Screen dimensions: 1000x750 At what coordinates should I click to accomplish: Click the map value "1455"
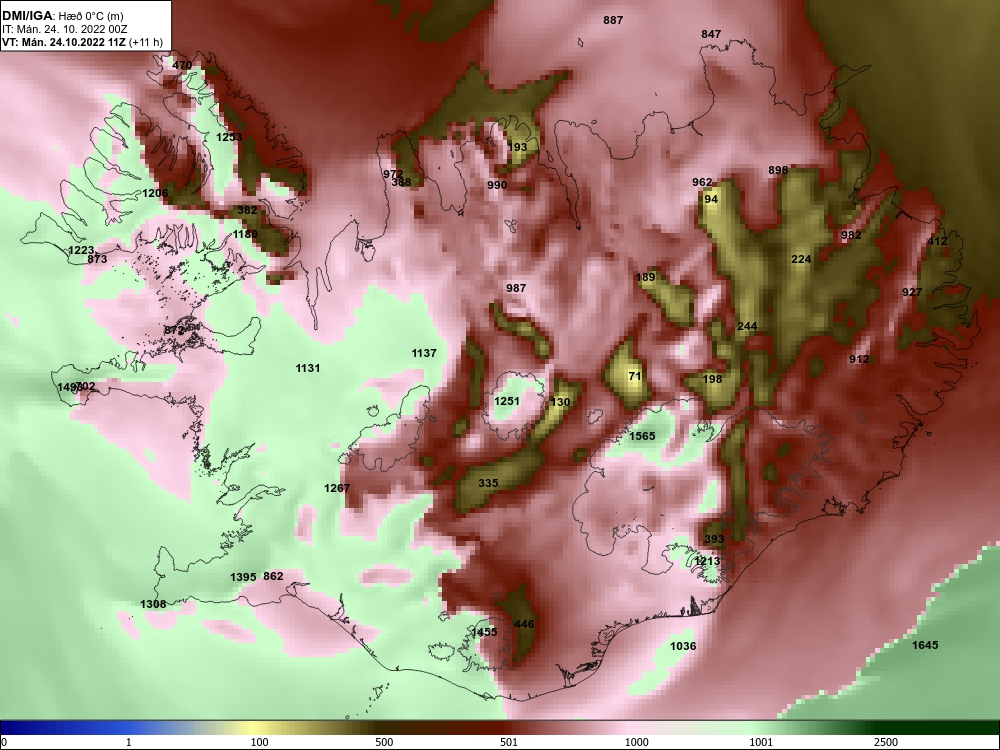(484, 632)
